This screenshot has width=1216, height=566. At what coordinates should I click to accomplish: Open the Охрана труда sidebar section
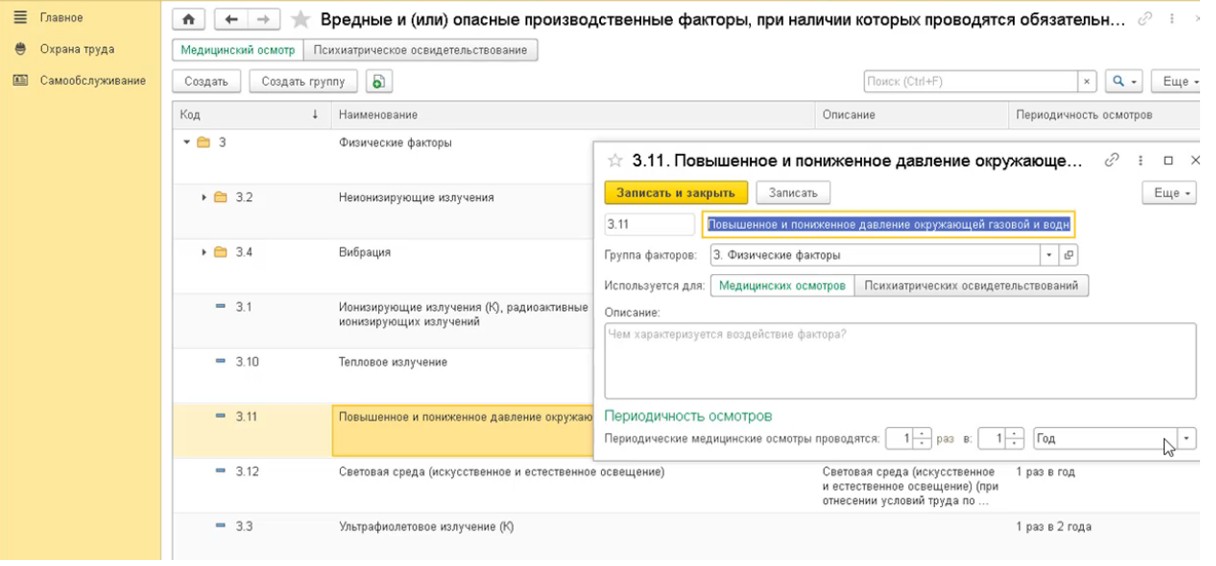point(77,49)
